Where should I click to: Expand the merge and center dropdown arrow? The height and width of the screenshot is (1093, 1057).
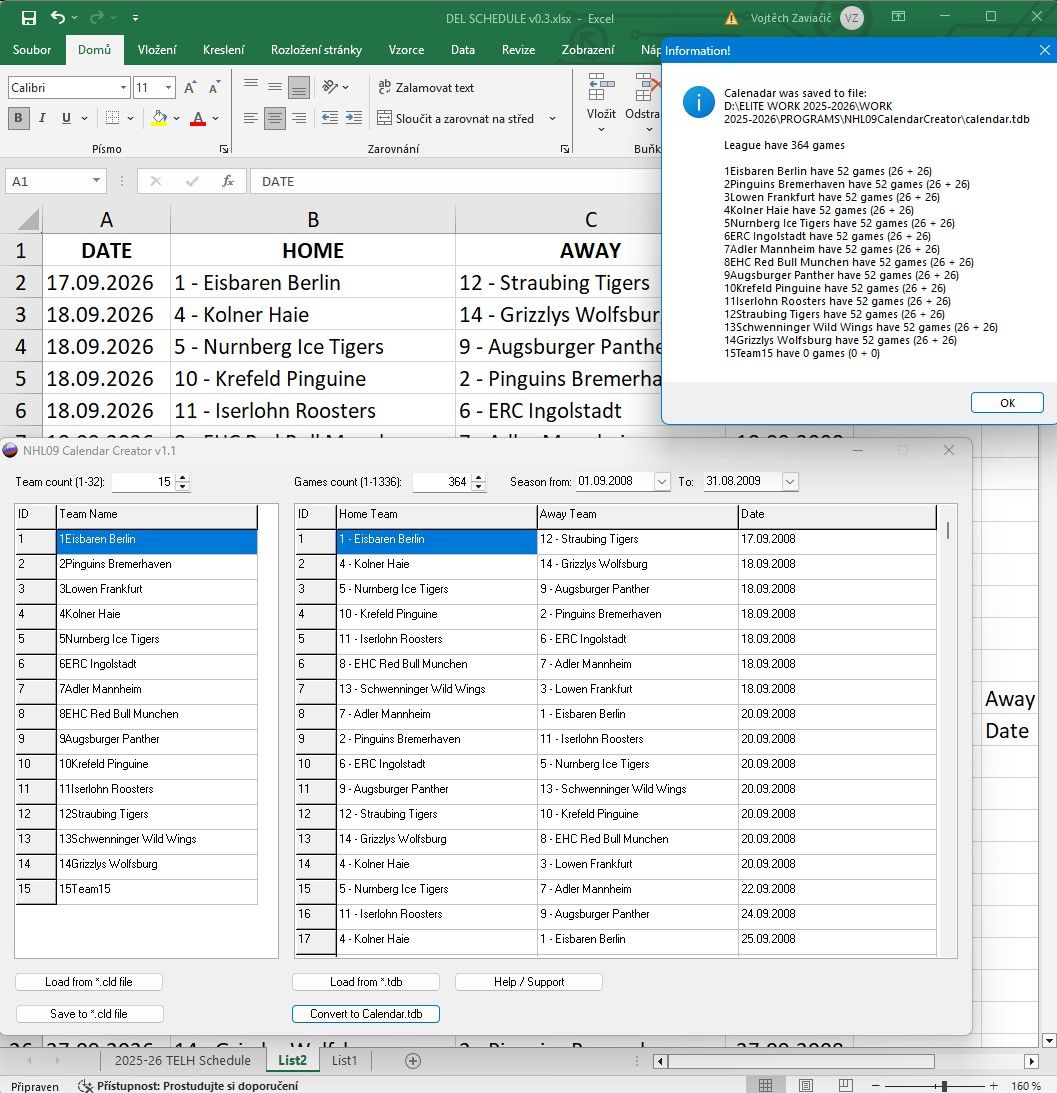point(552,119)
